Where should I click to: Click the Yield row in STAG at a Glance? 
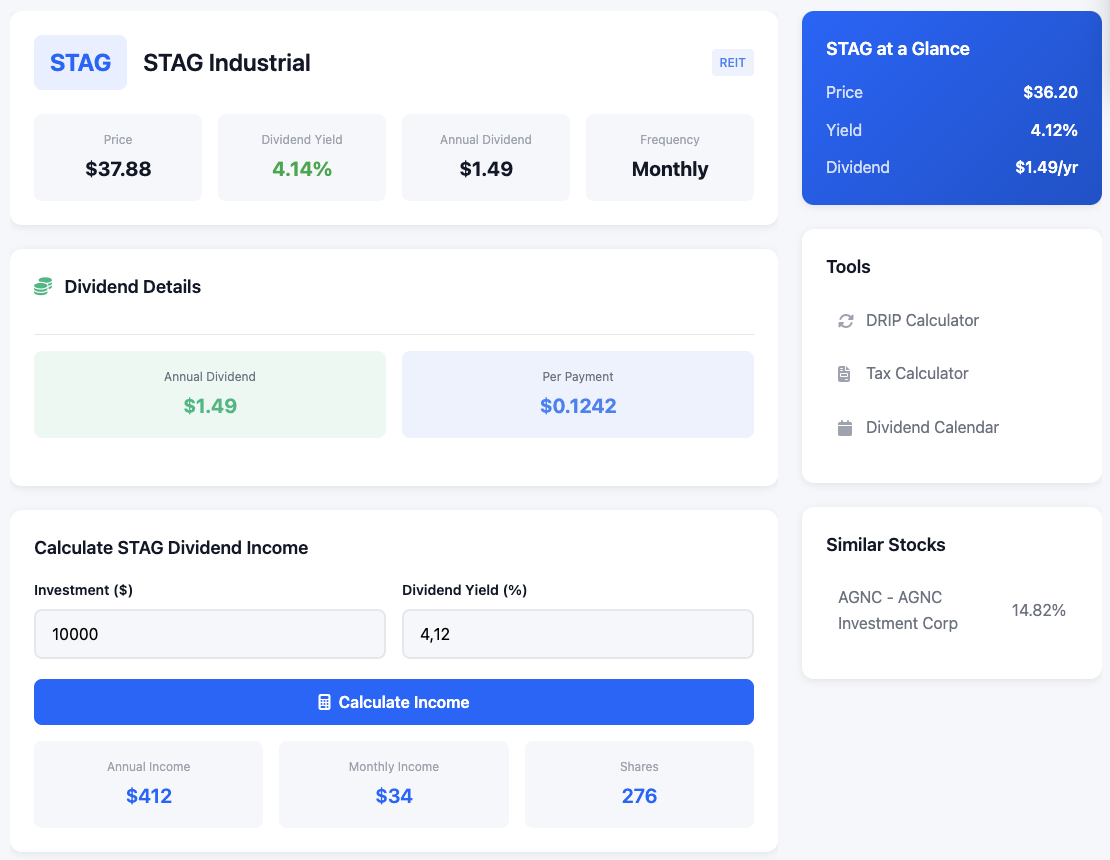(x=951, y=130)
